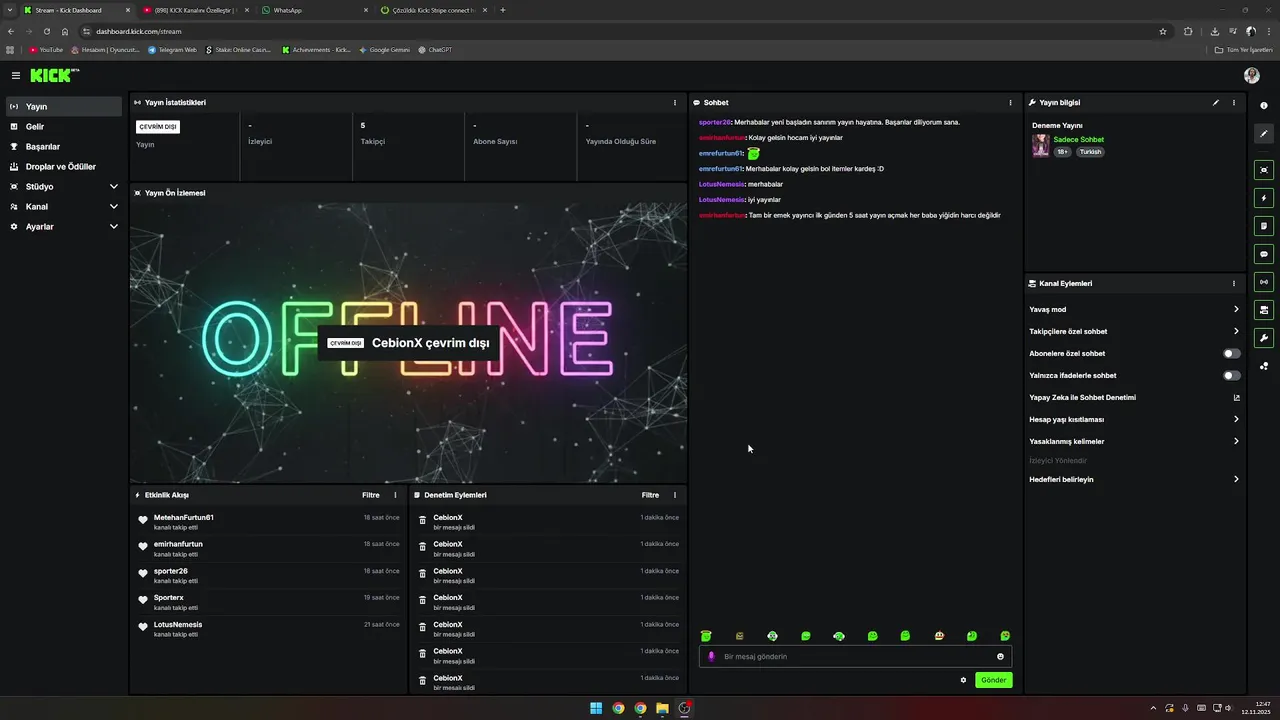Open the ChatGPT bookmark
The image size is (1280, 720).
point(435,49)
